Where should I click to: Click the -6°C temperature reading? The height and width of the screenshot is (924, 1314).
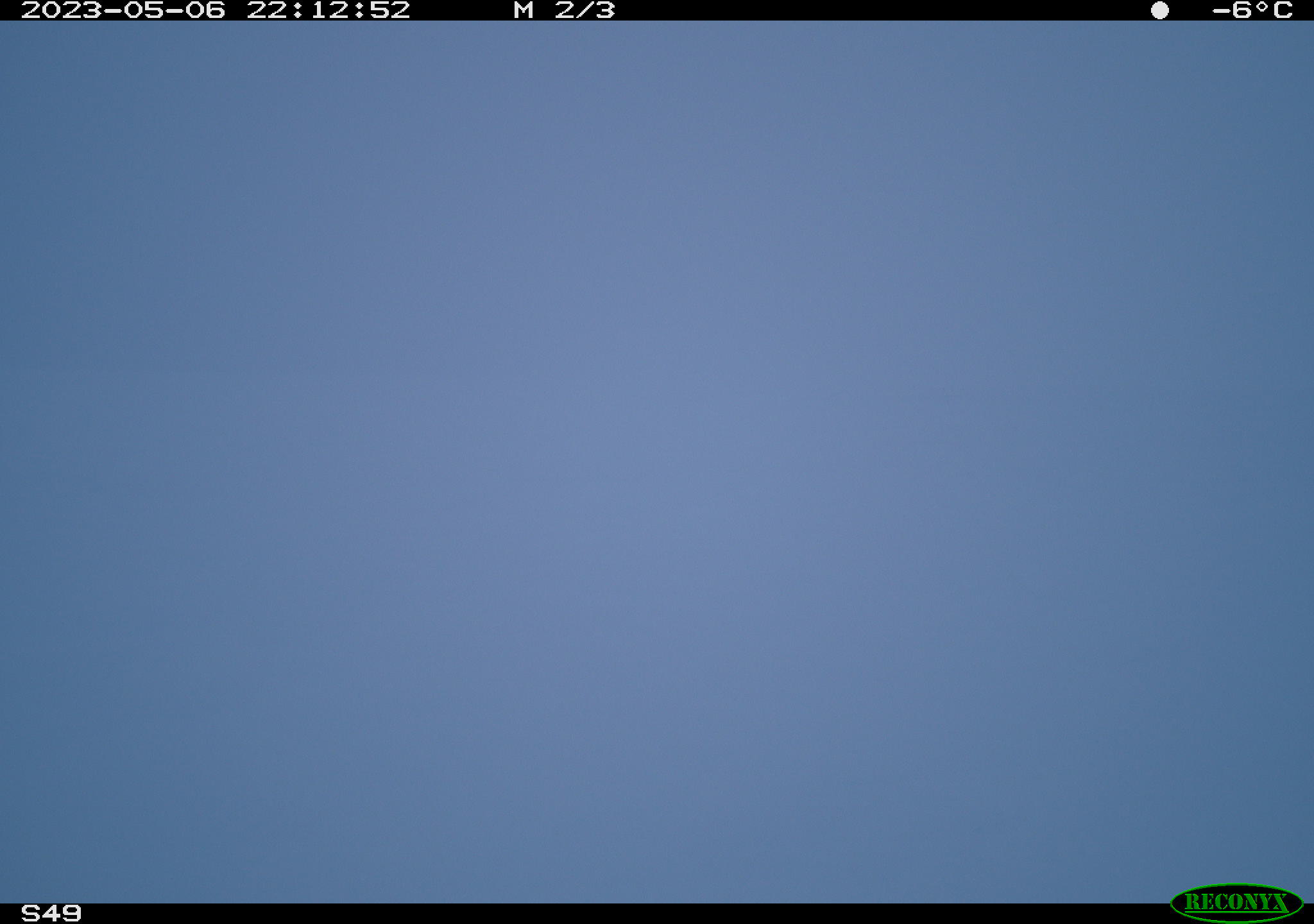(x=1252, y=10)
